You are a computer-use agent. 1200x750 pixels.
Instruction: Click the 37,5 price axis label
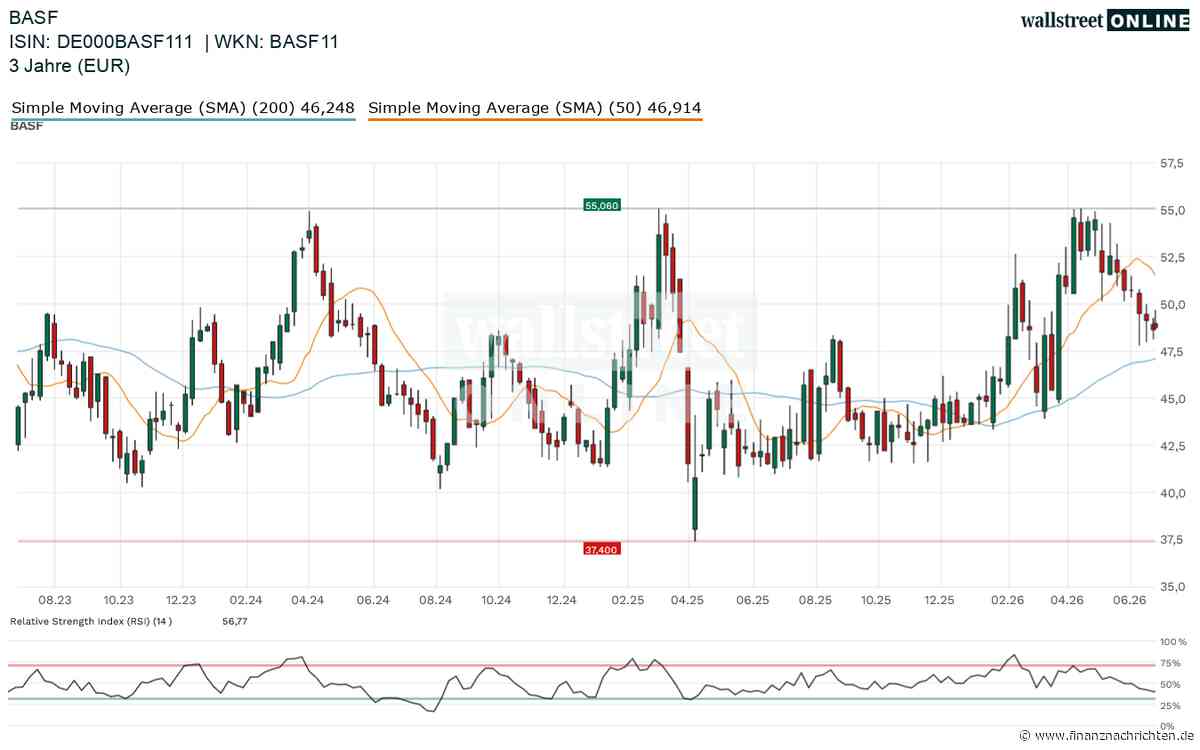(1172, 539)
